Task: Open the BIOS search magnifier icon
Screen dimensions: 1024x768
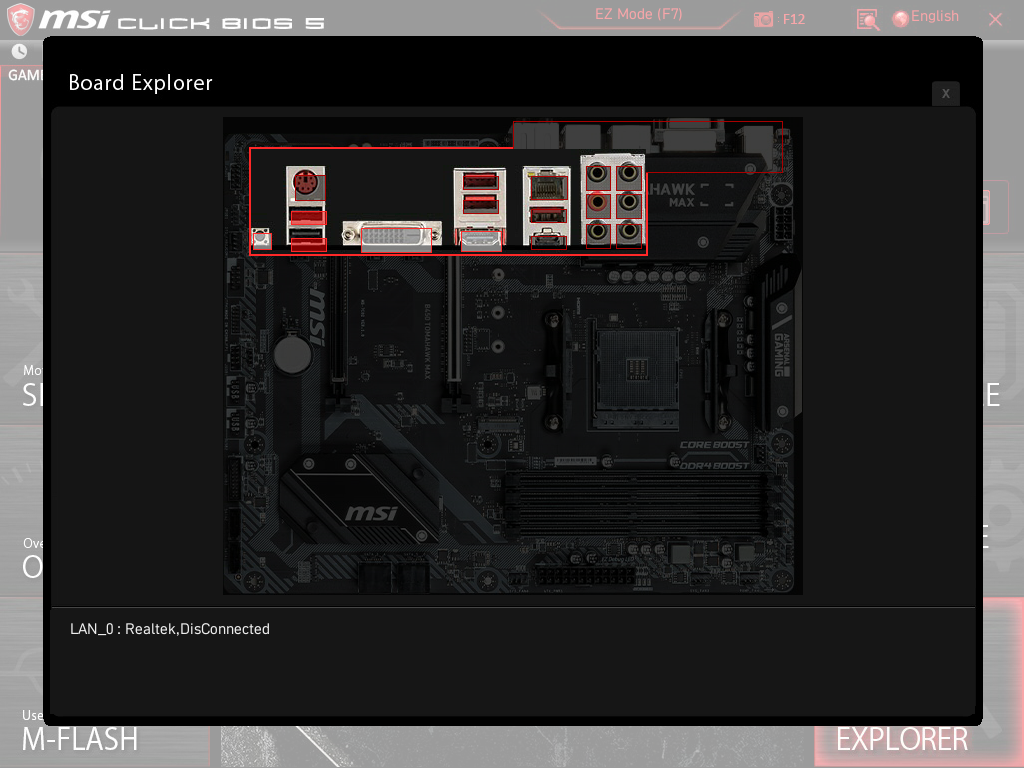Action: [x=867, y=20]
